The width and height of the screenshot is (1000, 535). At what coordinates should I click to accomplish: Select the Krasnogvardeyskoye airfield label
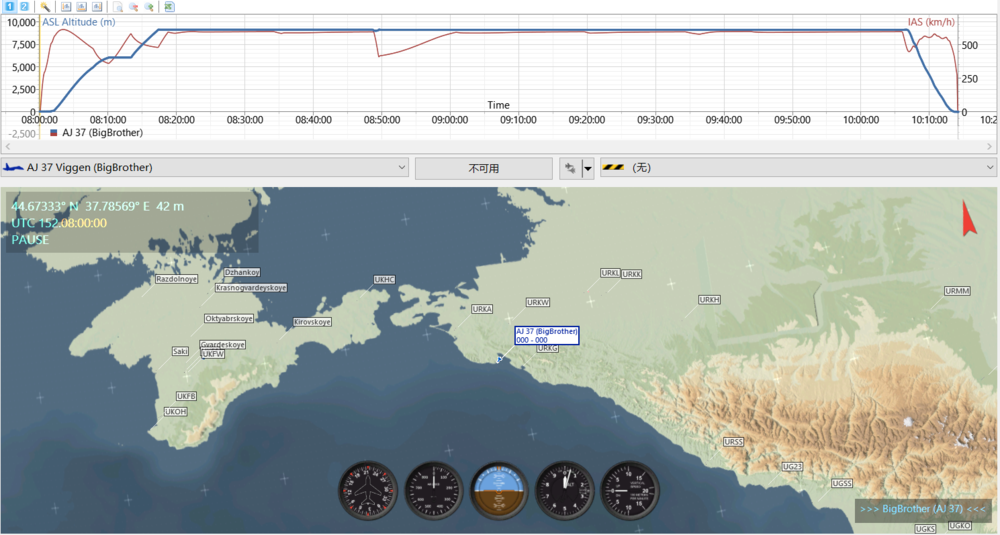pos(251,288)
